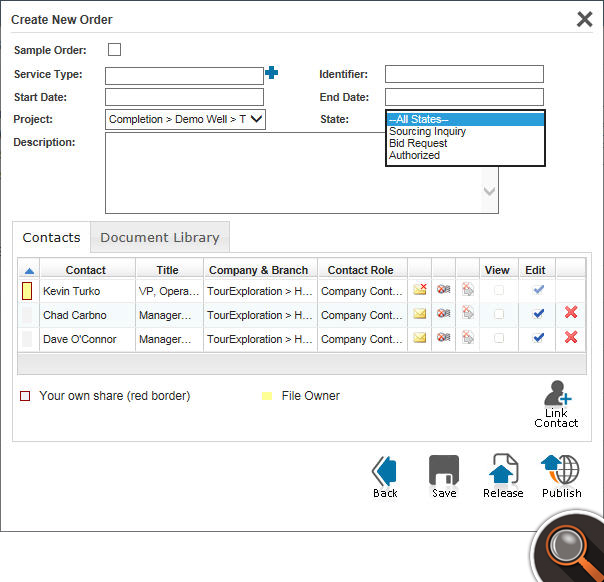Click the Publish globe icon

(x=561, y=471)
